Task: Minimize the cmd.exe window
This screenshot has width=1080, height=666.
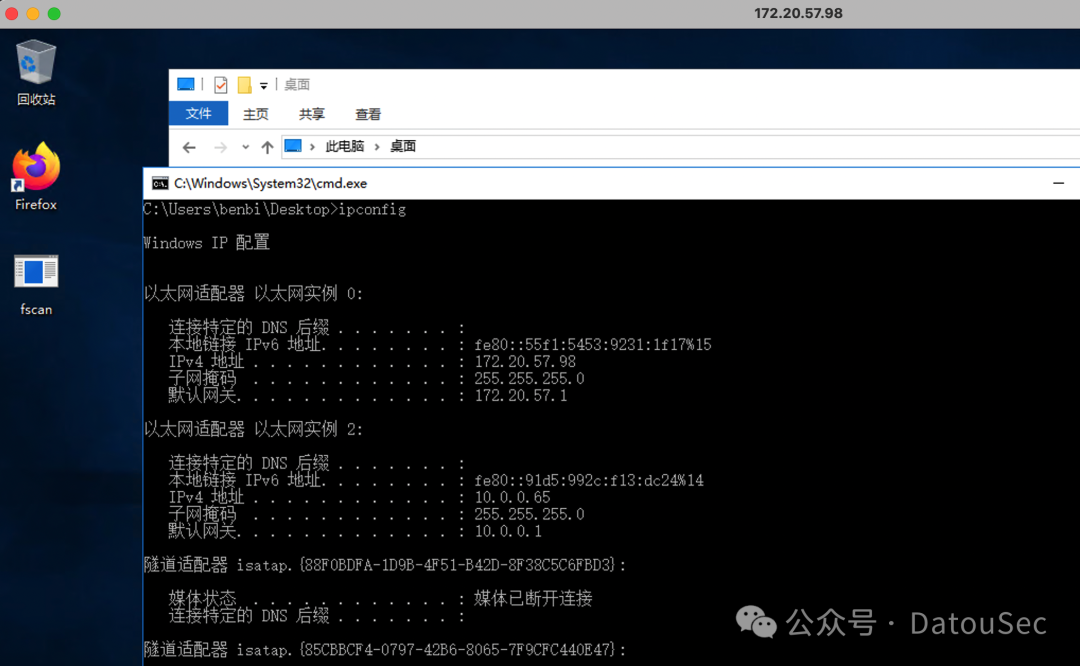Action: (x=1059, y=183)
